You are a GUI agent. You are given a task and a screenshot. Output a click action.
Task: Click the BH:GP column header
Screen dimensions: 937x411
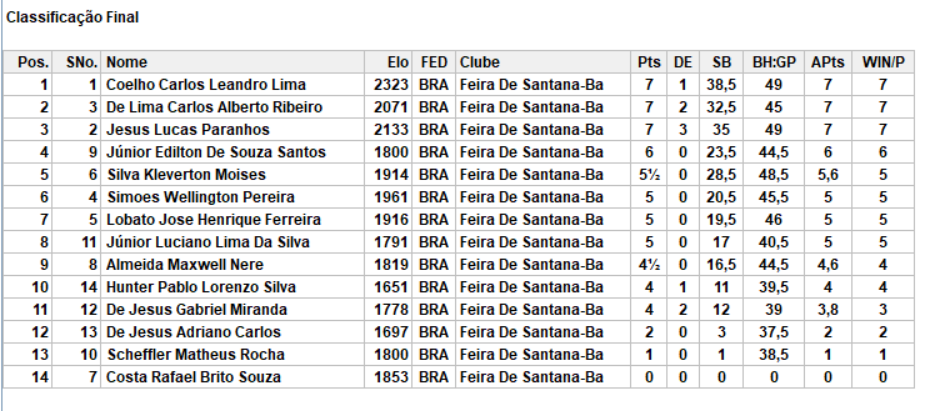click(774, 62)
